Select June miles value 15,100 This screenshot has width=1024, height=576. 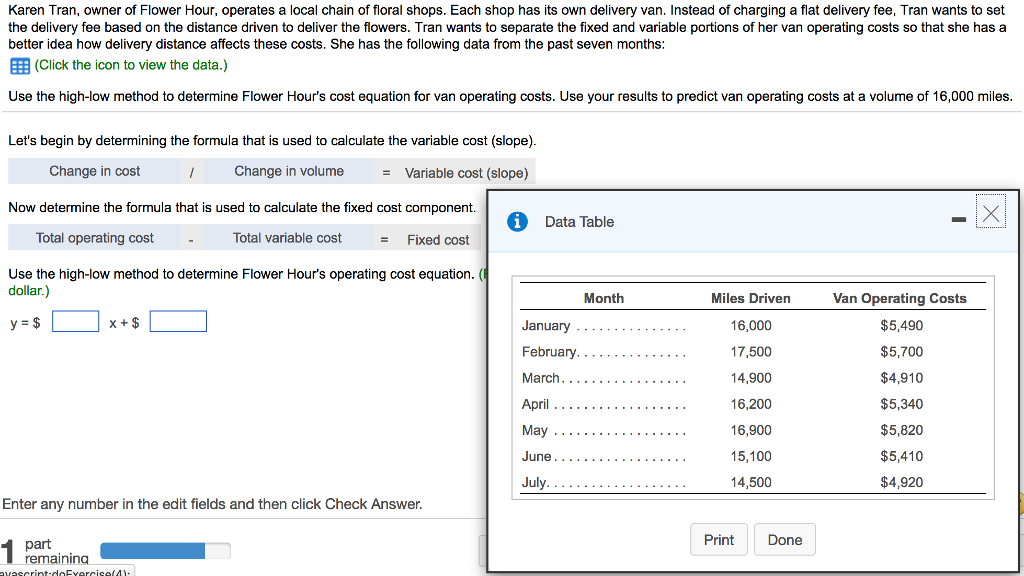(751, 456)
